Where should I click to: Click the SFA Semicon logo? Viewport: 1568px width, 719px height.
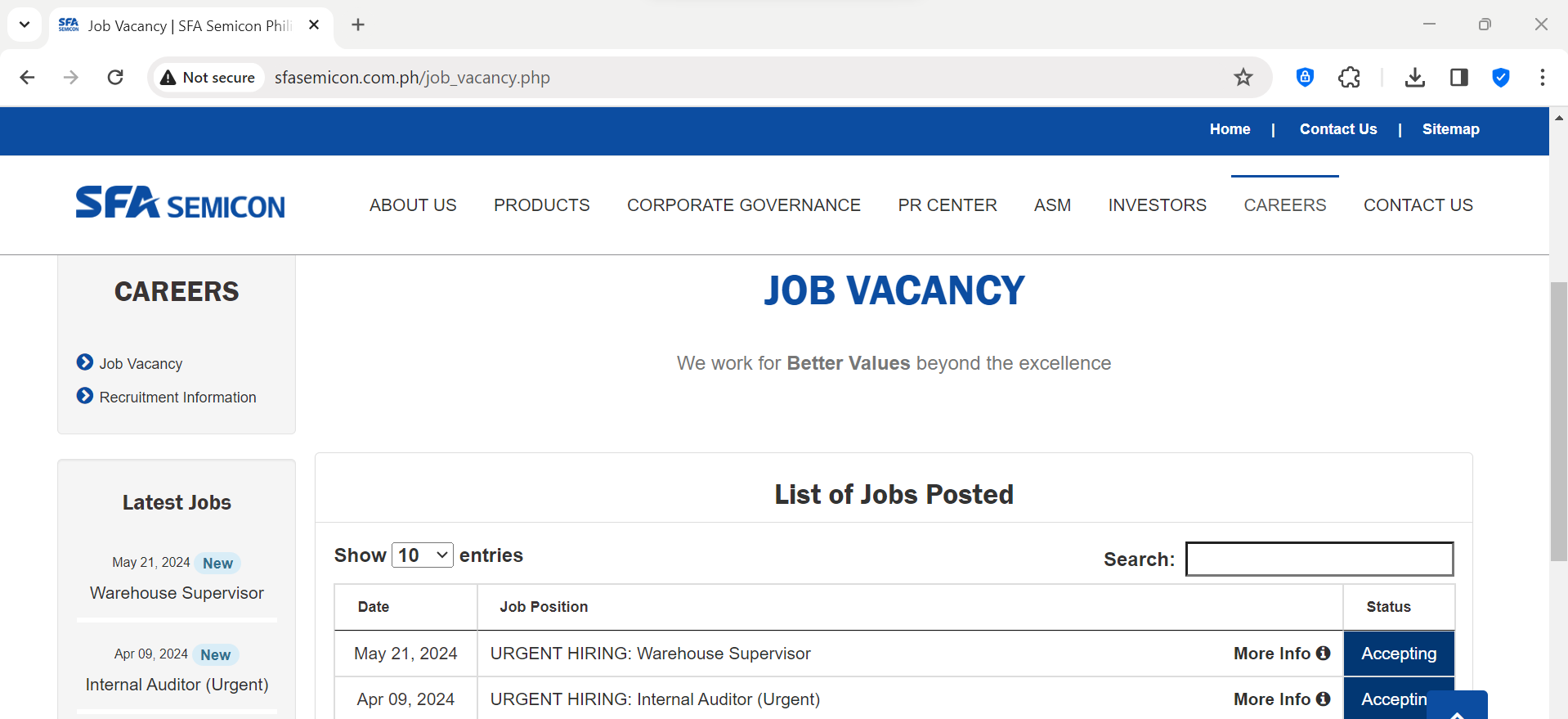point(181,203)
